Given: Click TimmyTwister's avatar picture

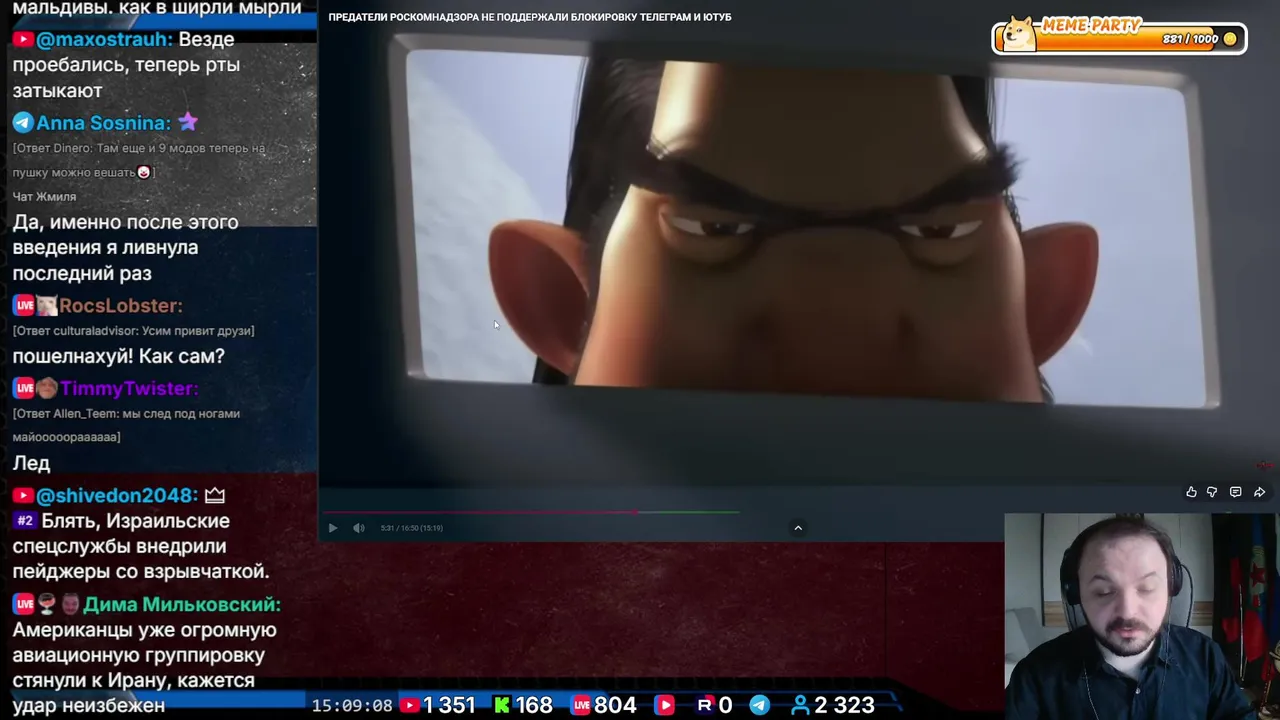Looking at the screenshot, I should tap(46, 389).
